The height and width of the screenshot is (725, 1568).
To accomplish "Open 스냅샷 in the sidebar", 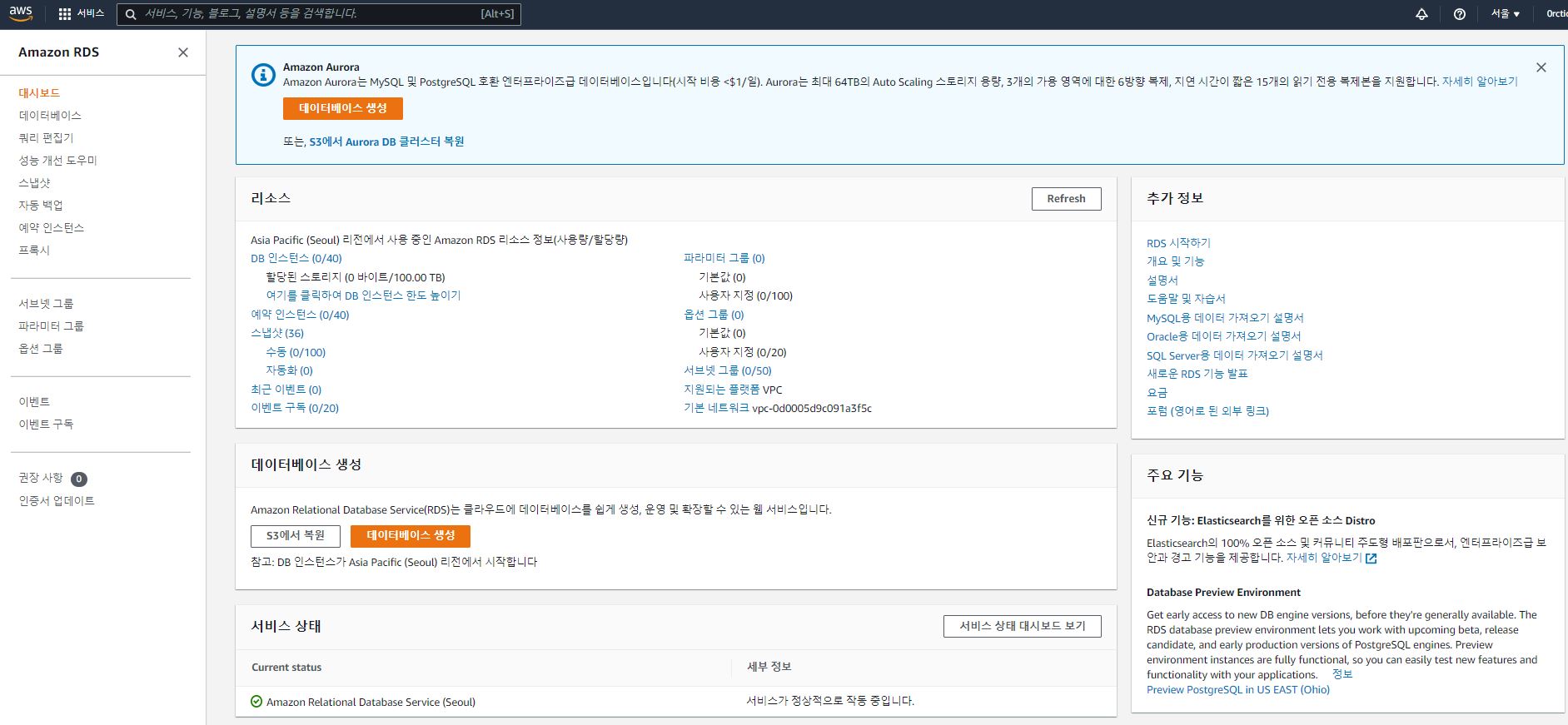I will (x=34, y=183).
